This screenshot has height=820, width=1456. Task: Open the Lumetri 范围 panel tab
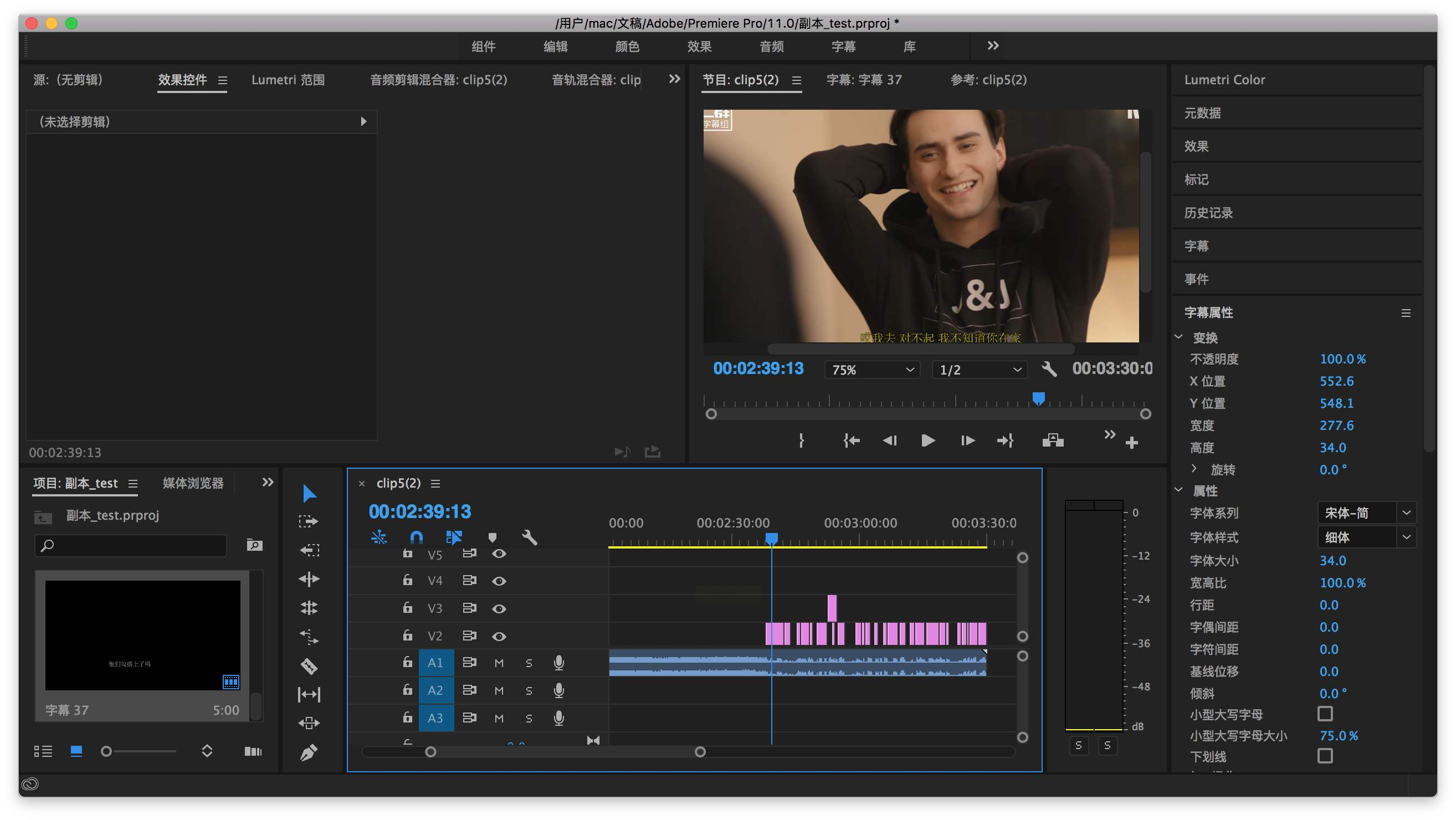[288, 80]
